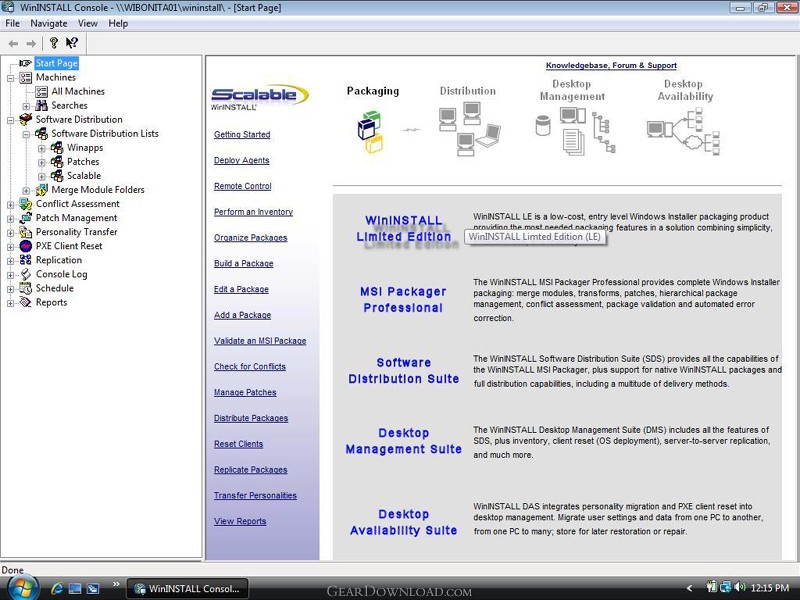Screen dimensions: 800x600
Task: Click the Scalable WinINSTALL logo
Action: coord(259,97)
